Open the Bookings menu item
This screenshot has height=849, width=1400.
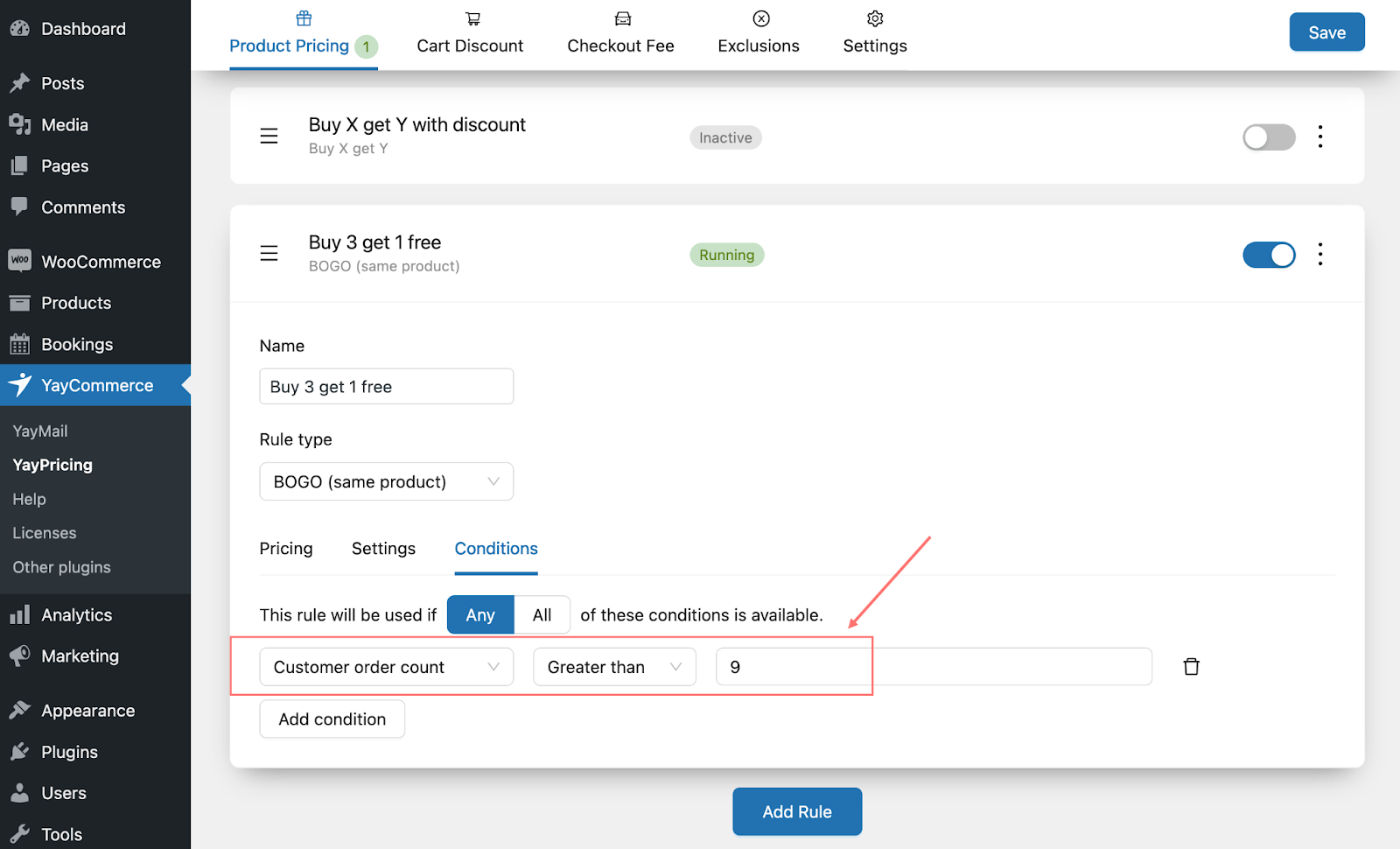(x=95, y=344)
